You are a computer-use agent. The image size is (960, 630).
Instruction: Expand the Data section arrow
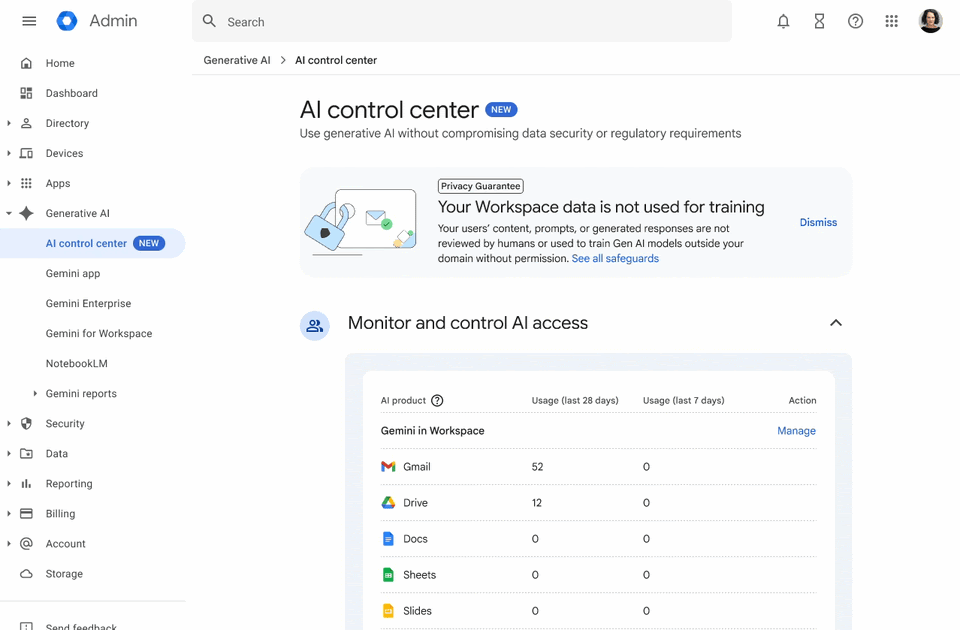tap(9, 453)
